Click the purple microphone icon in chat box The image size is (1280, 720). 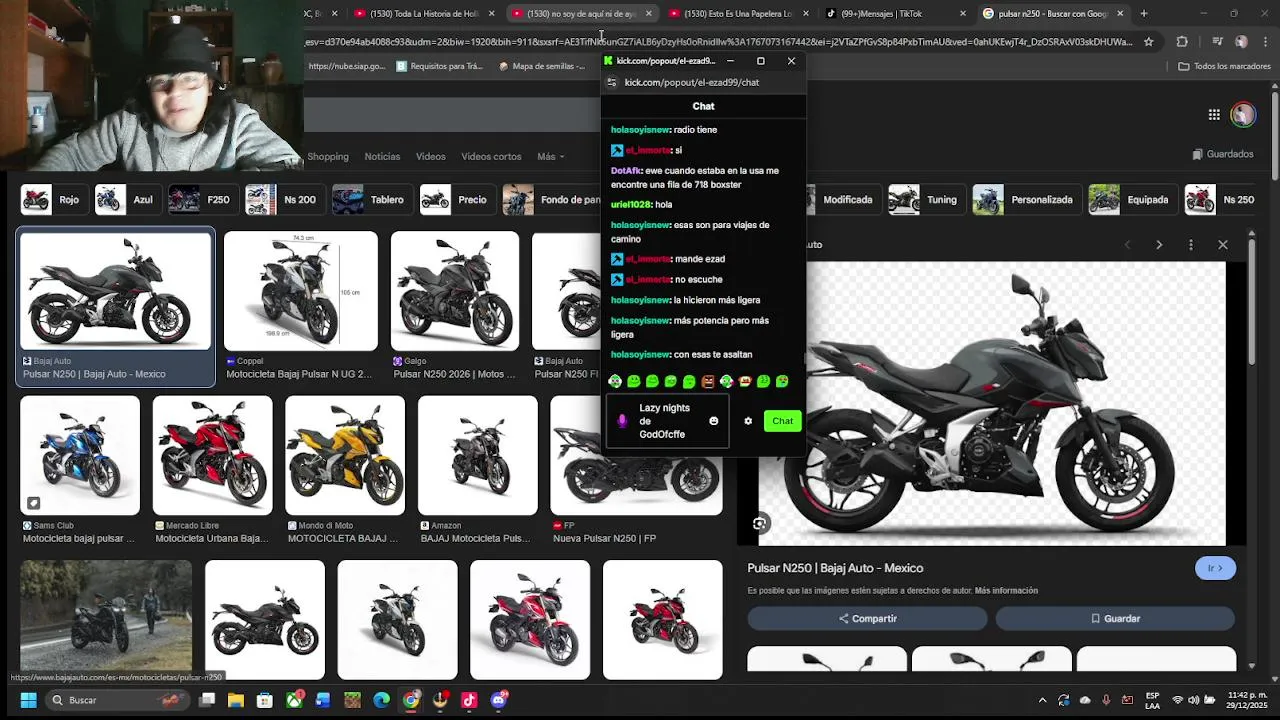622,421
